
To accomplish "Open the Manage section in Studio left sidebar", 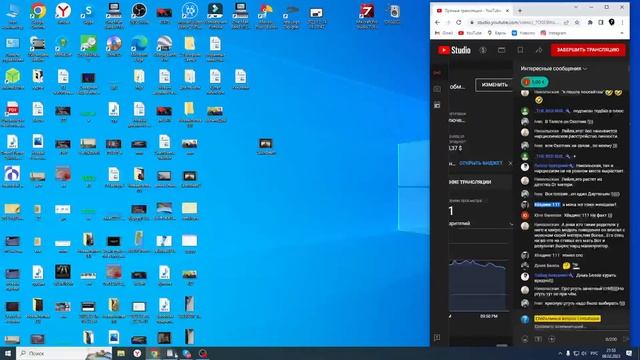I will pyautogui.click(x=437, y=105).
